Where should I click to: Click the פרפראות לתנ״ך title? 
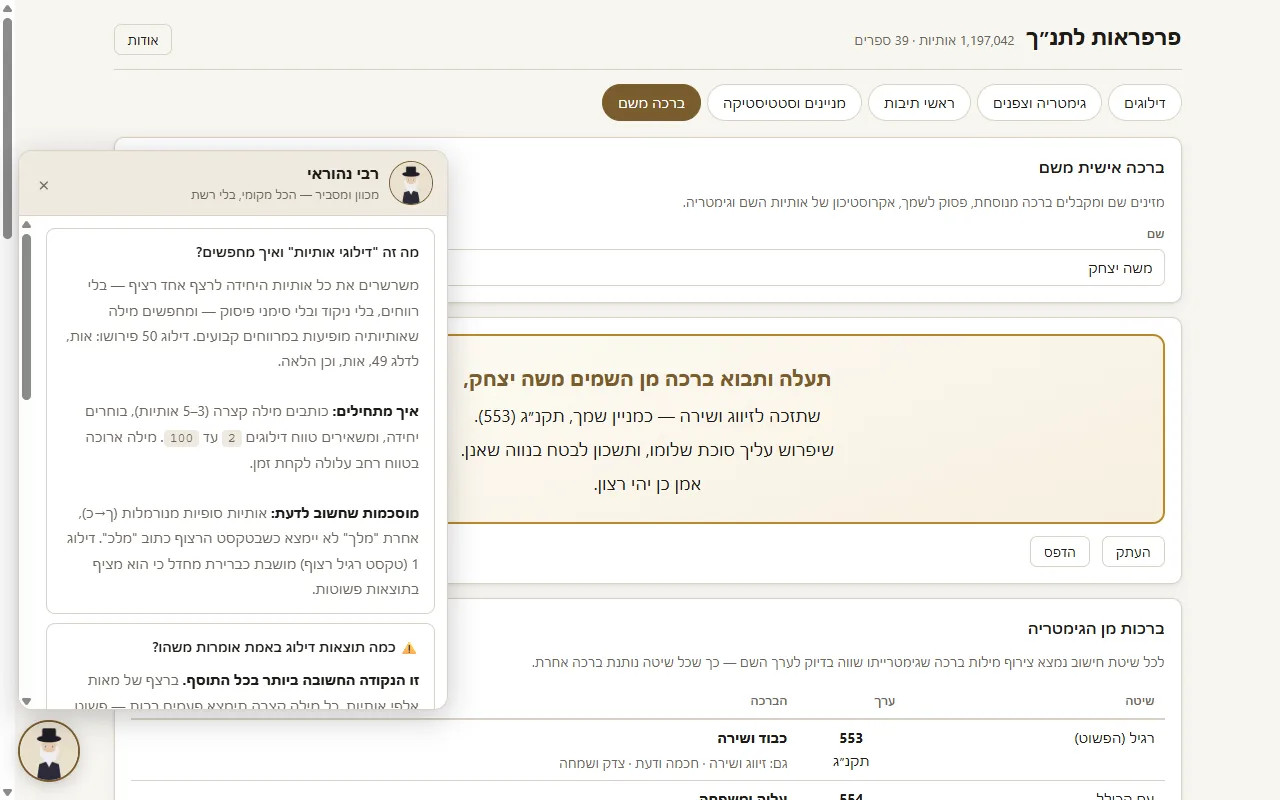pyautogui.click(x=1103, y=38)
